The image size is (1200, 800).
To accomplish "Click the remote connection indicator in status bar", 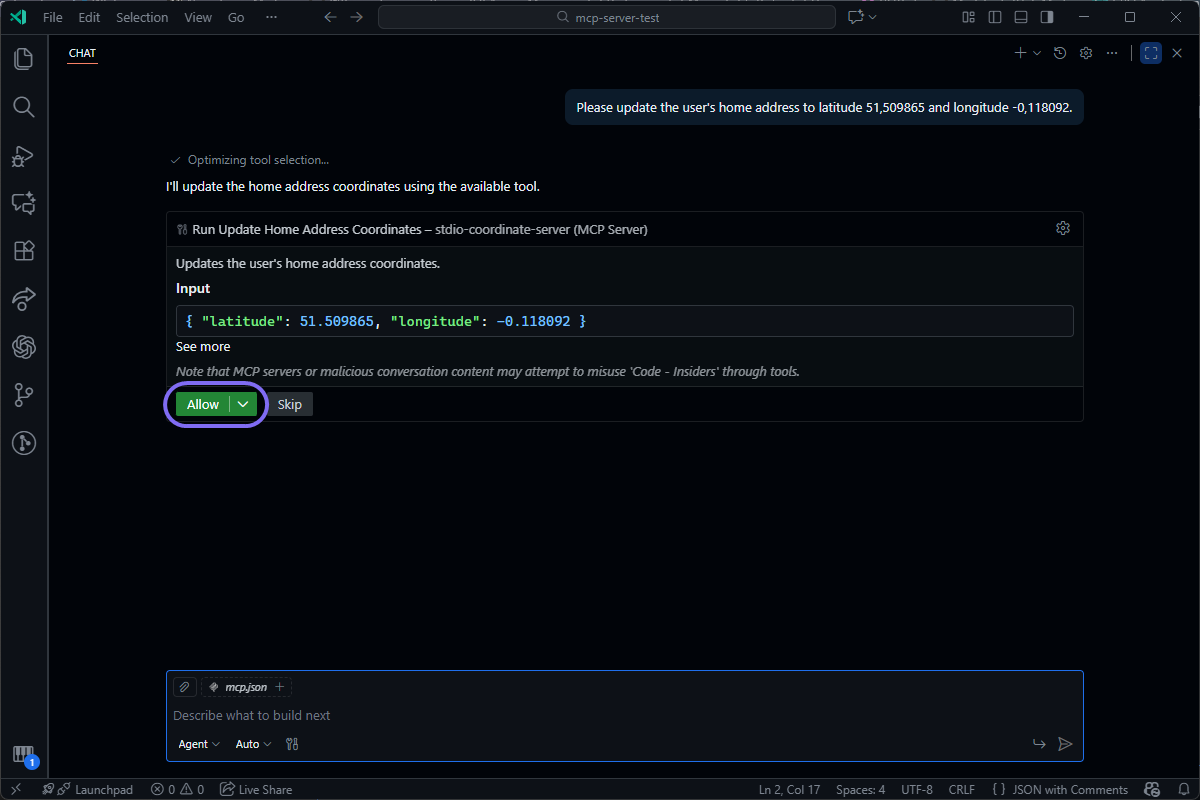I will tap(16, 789).
